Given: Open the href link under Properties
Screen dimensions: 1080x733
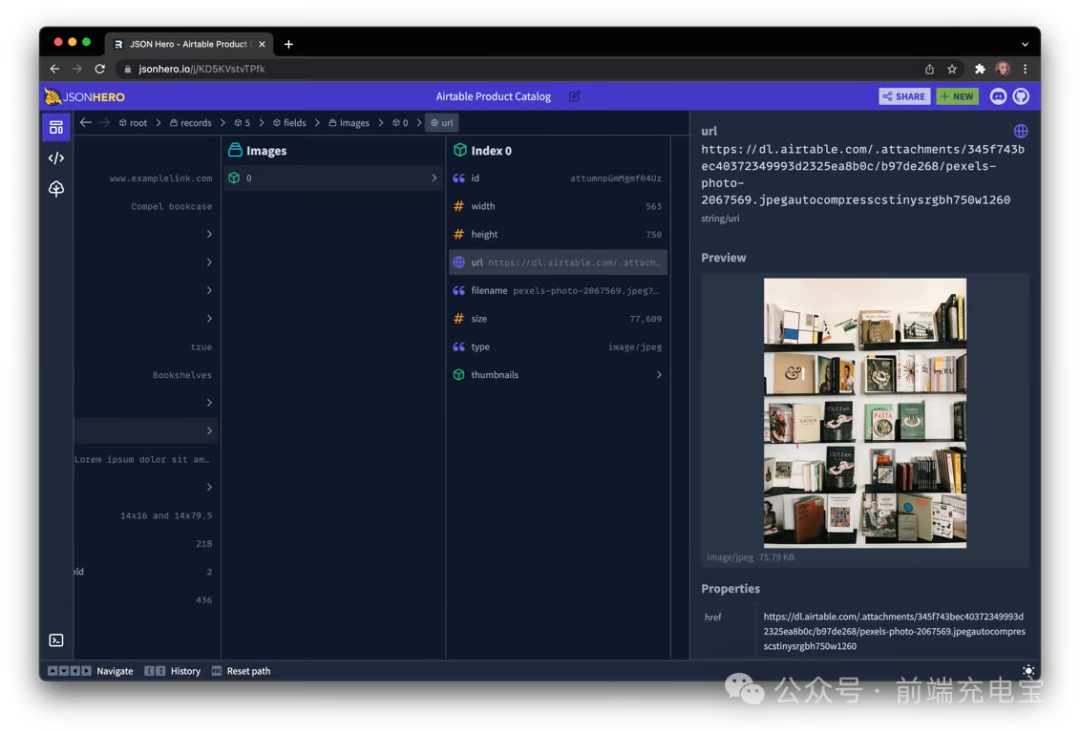Looking at the screenshot, I should tap(893, 631).
